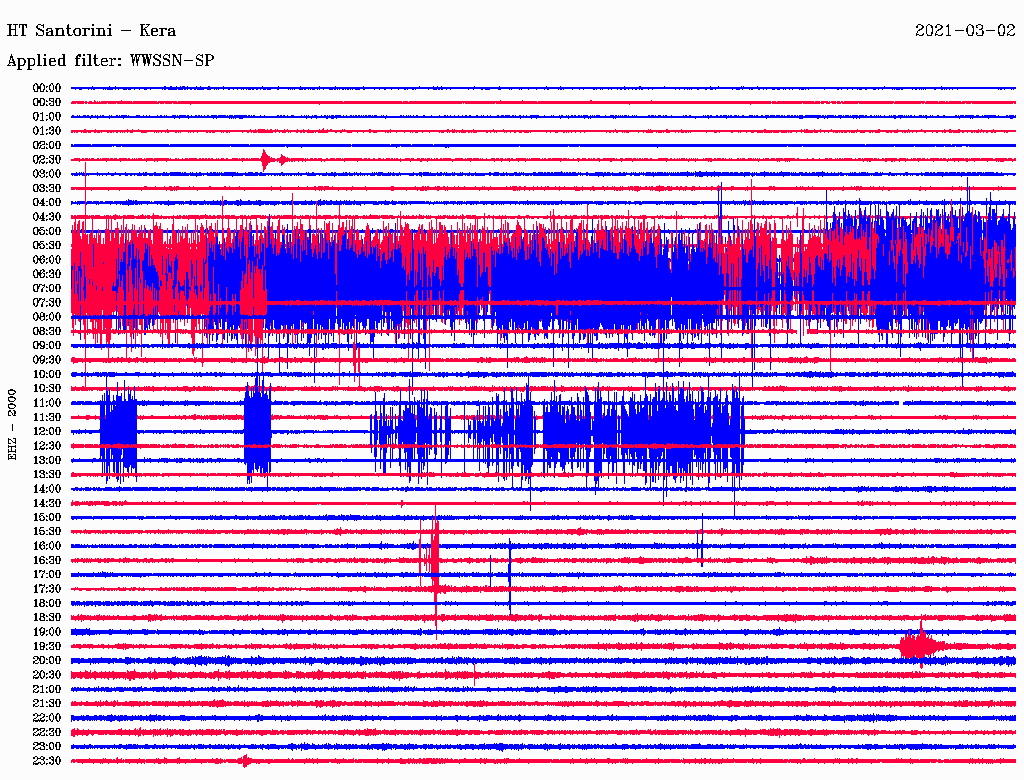Click the tall red spike on the 16:30 trace
This screenshot has width=1024, height=780.
coord(434,568)
